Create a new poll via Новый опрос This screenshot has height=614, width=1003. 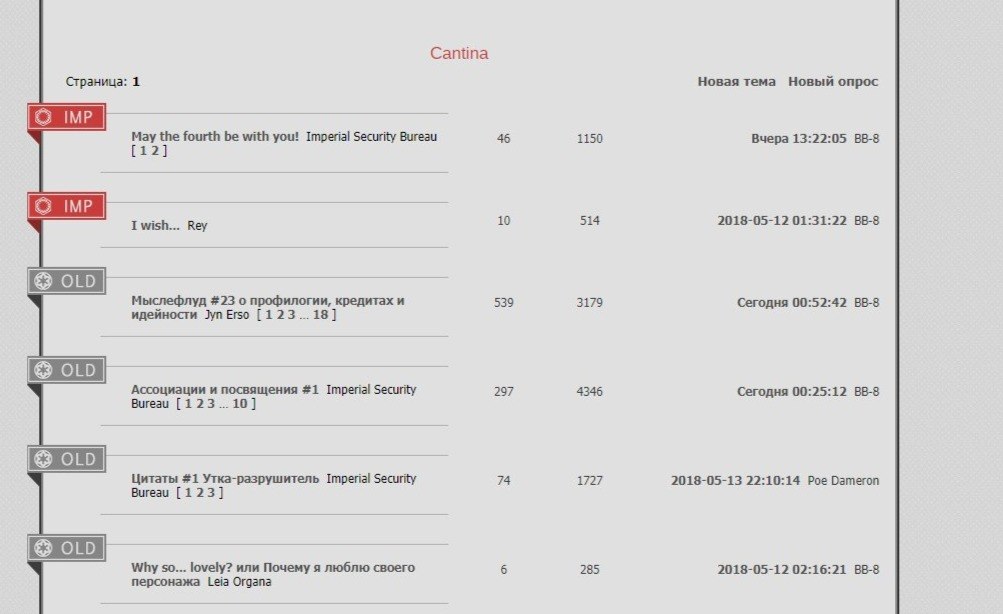click(x=833, y=81)
